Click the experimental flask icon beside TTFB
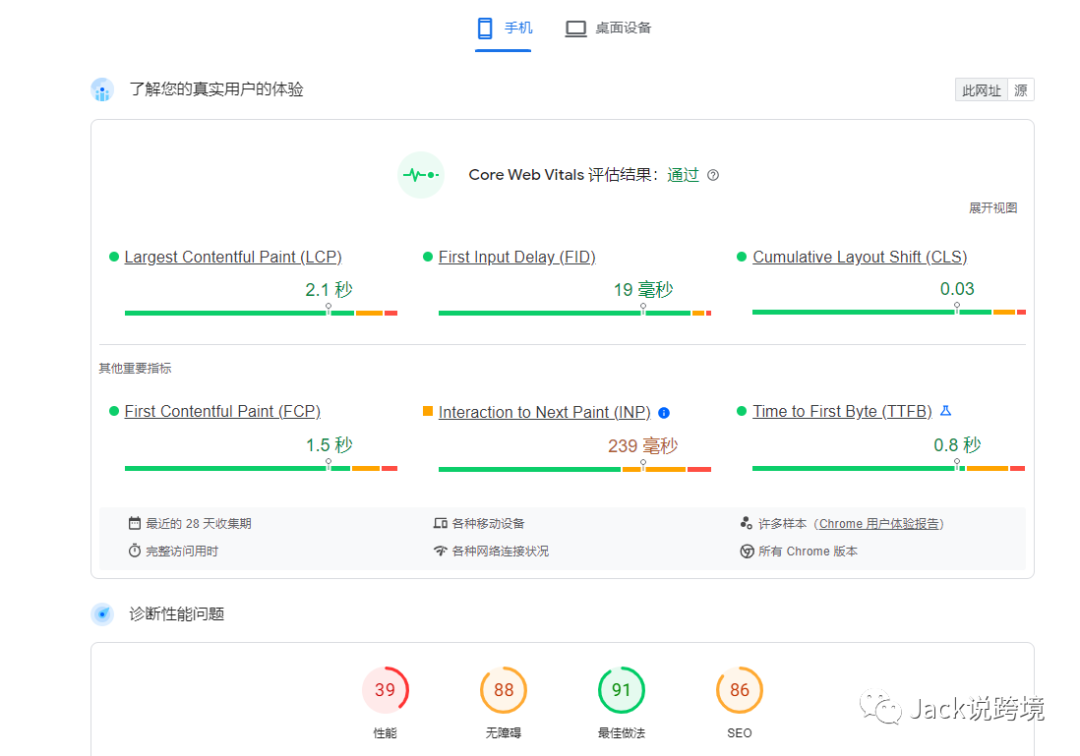1080x756 pixels. tap(946, 410)
